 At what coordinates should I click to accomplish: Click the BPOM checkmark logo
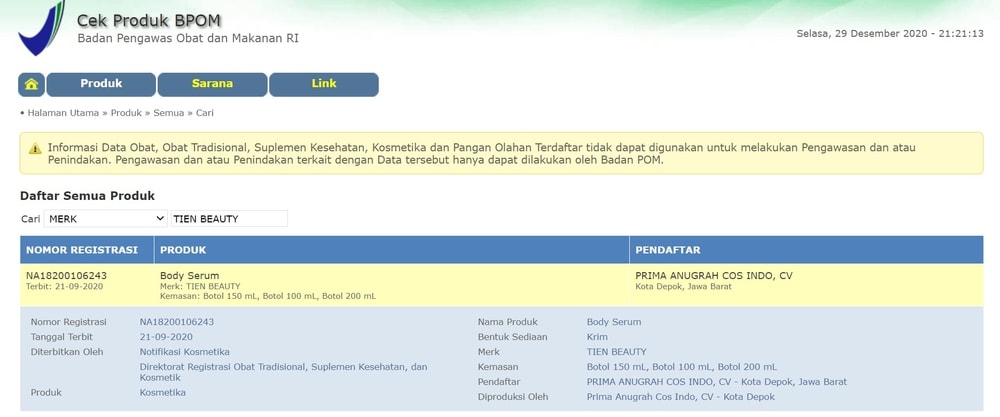pos(41,27)
